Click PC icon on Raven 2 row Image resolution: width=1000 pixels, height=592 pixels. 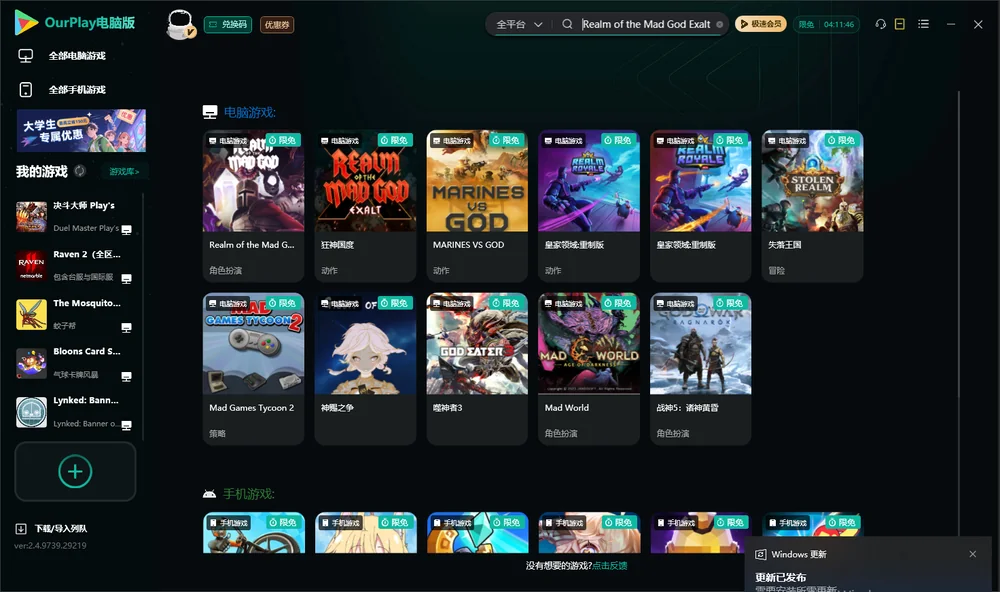click(x=126, y=279)
